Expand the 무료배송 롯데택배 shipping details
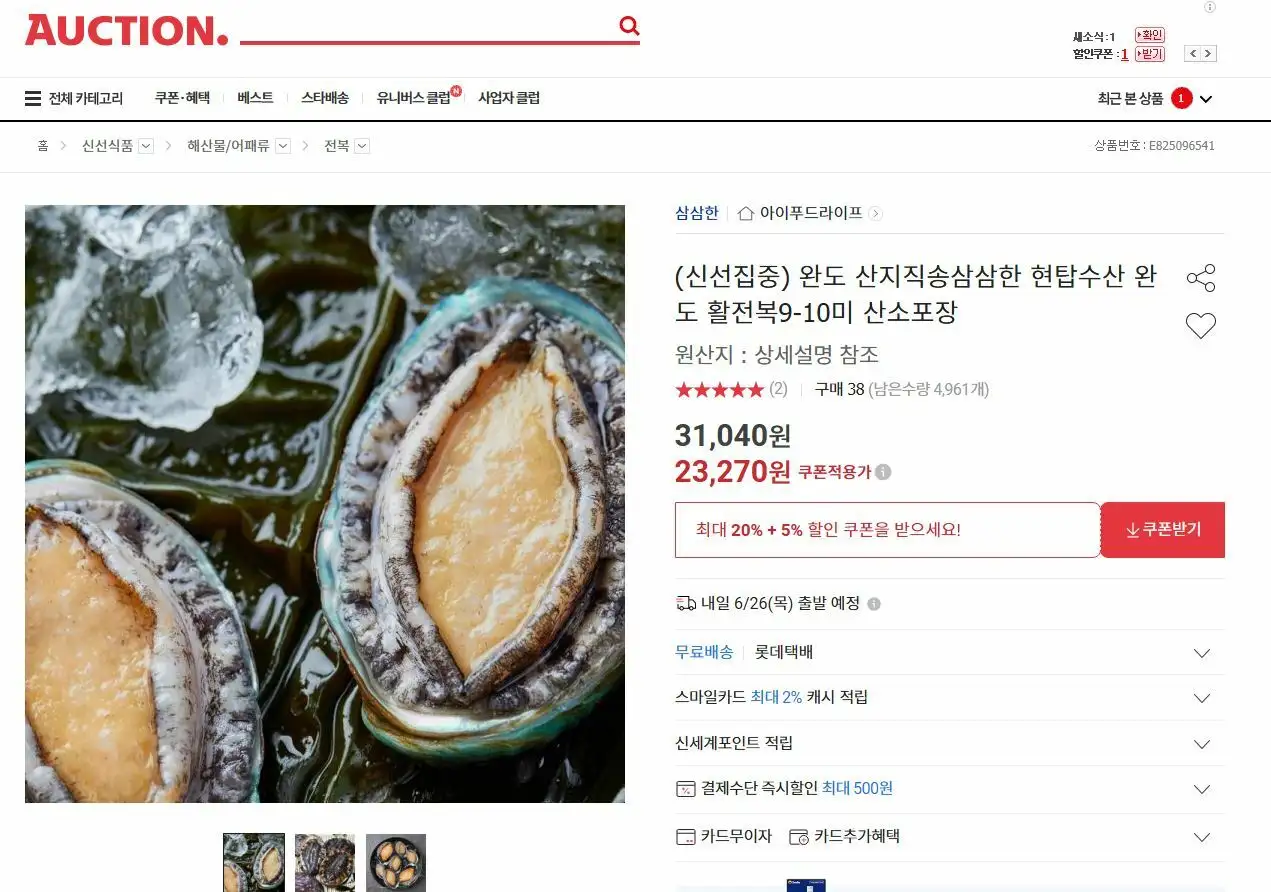Image resolution: width=1271 pixels, height=892 pixels. coord(949,652)
